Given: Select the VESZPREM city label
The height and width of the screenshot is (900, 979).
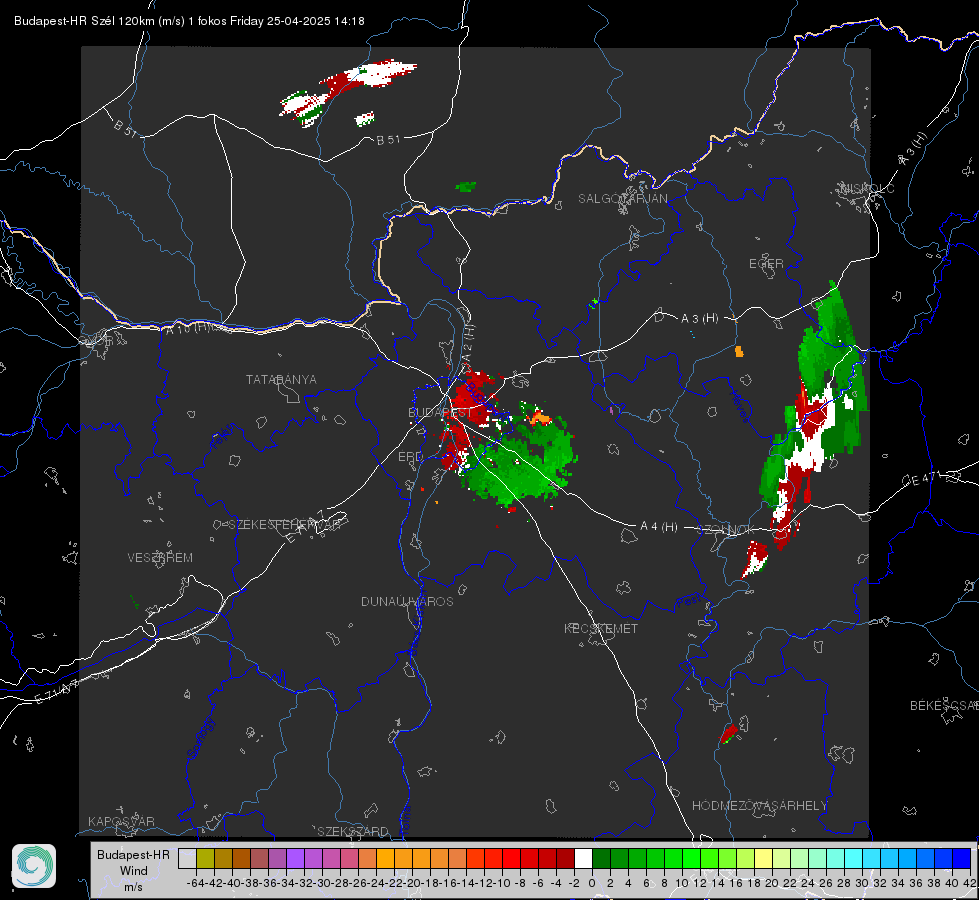Looking at the screenshot, I should (160, 558).
